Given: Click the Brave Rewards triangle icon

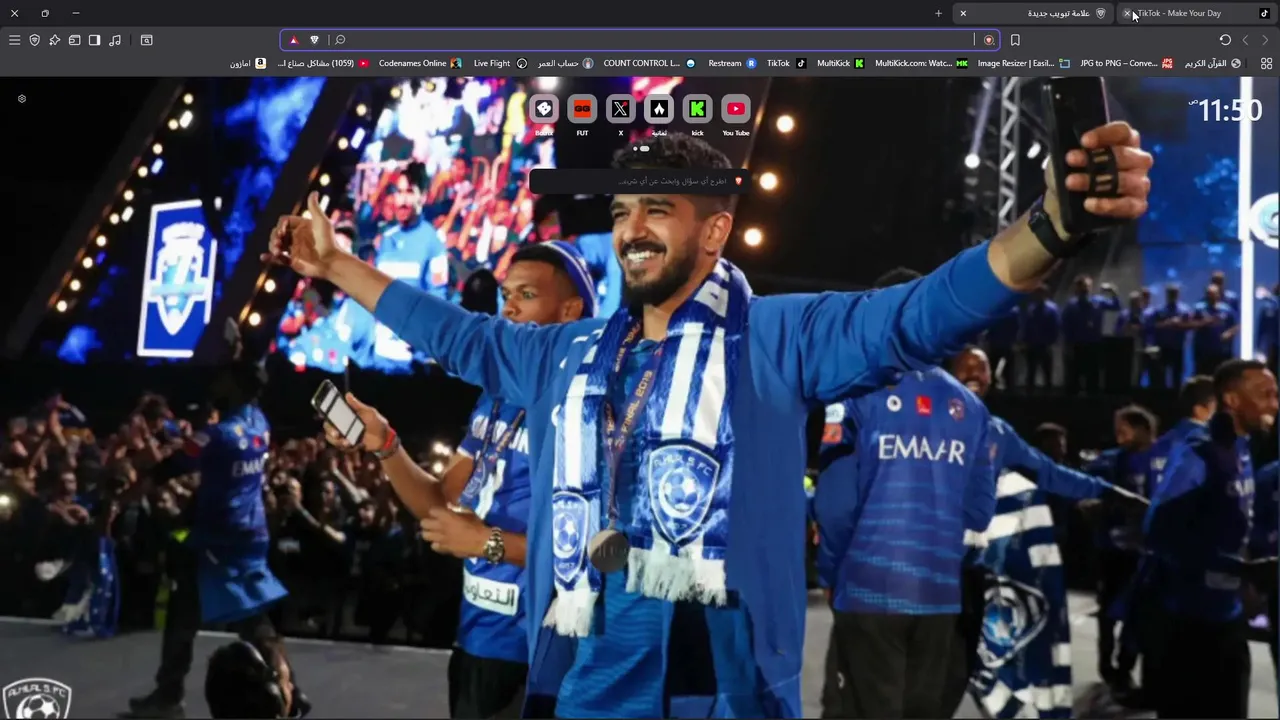Looking at the screenshot, I should point(294,40).
